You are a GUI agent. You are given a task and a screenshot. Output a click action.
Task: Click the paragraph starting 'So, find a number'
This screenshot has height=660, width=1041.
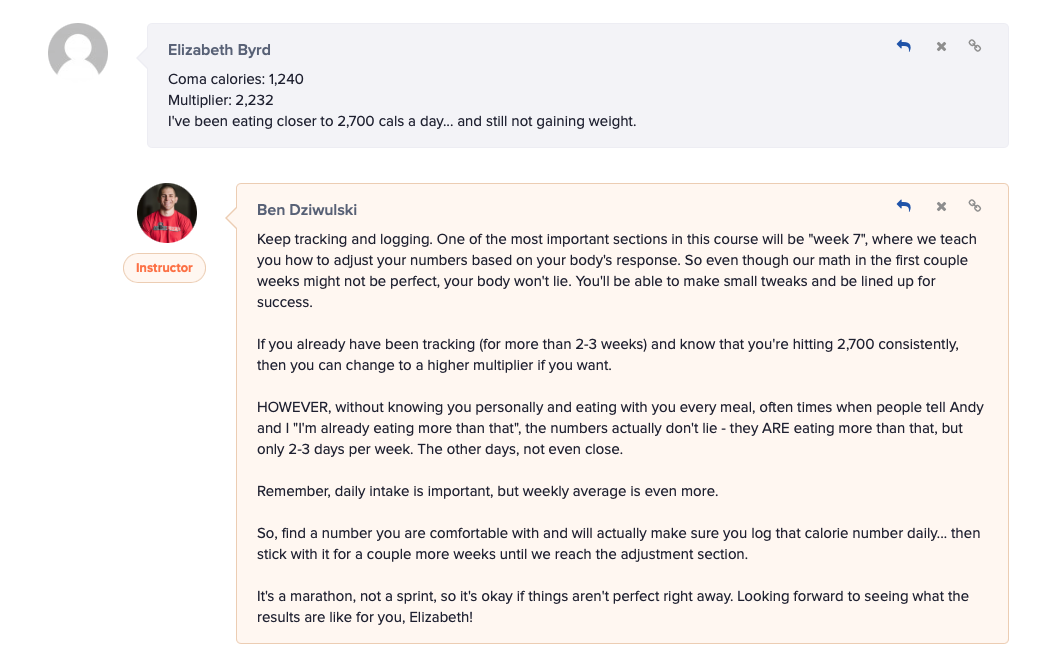pyautogui.click(x=619, y=544)
